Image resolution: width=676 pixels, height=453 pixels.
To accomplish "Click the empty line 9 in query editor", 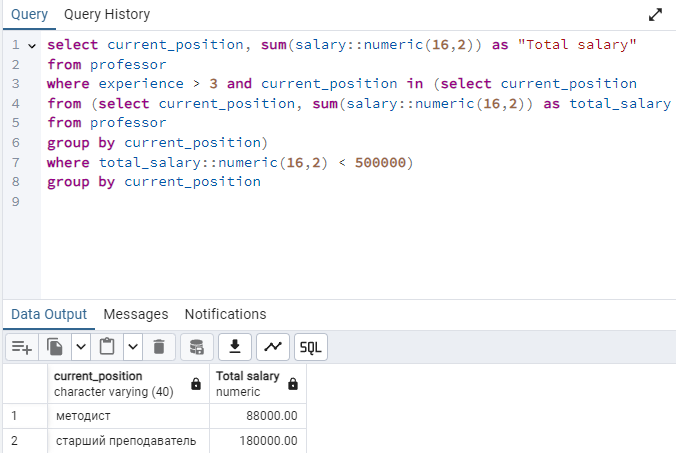I will 358,201.
